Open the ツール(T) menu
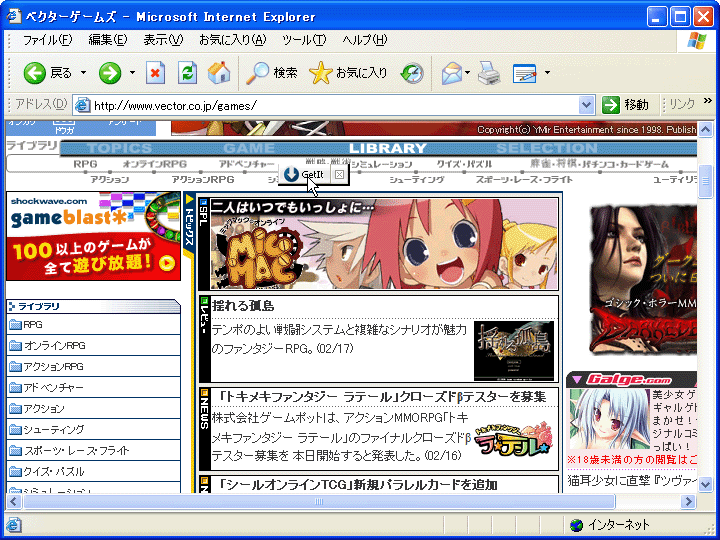Image resolution: width=720 pixels, height=540 pixels. click(x=304, y=40)
